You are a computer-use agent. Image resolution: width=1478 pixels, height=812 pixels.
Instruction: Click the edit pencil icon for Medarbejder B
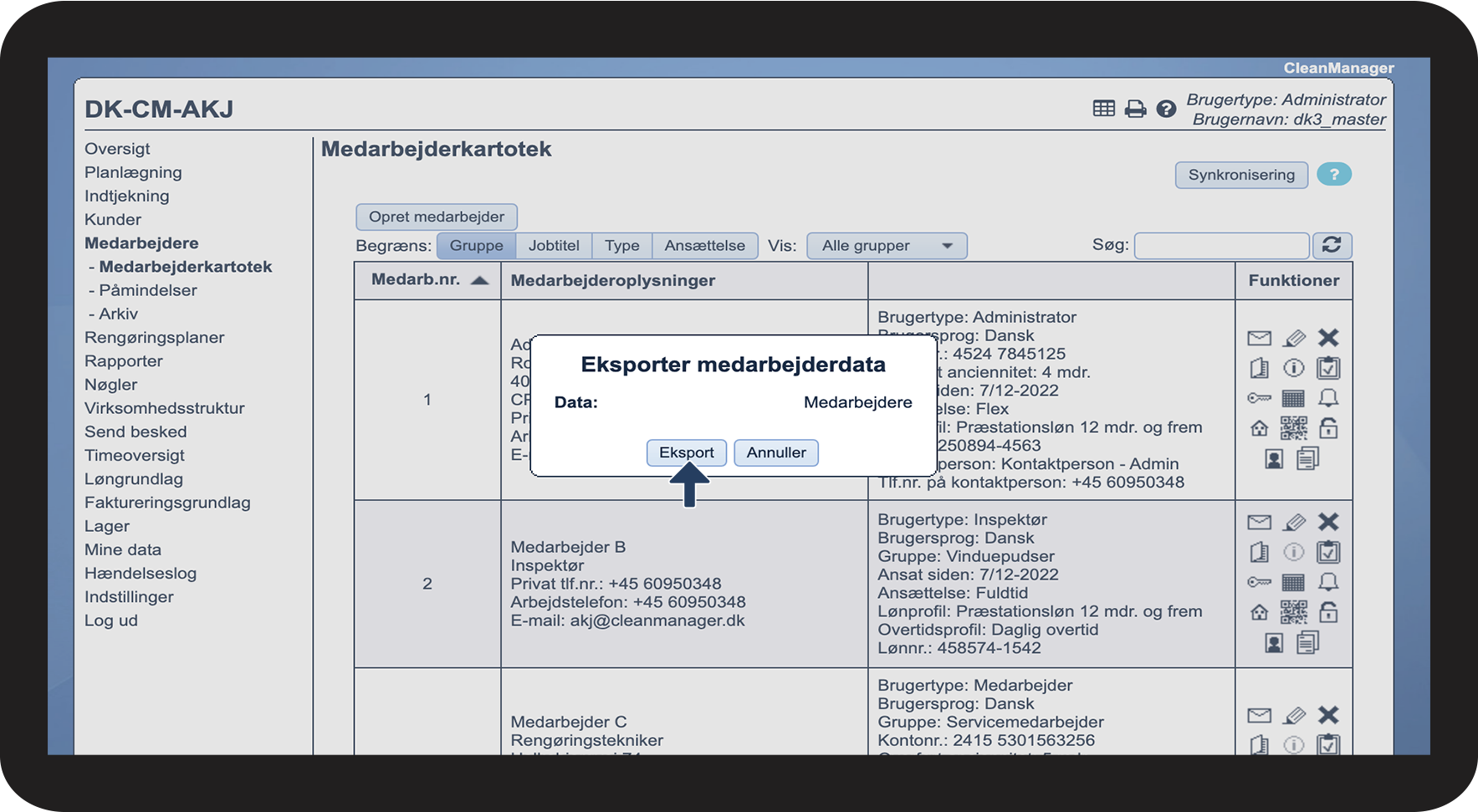[1294, 523]
